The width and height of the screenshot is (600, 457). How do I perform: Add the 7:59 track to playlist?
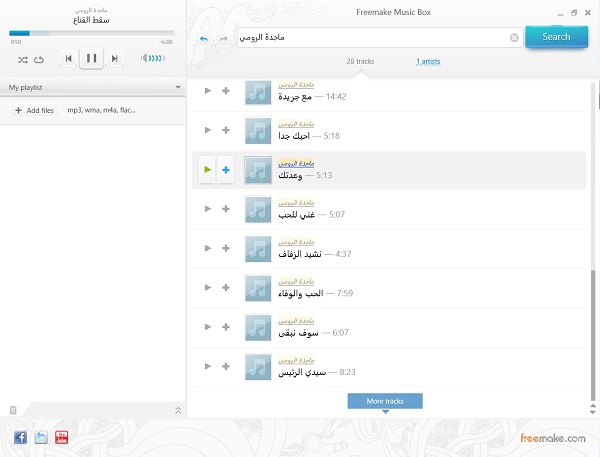point(226,287)
